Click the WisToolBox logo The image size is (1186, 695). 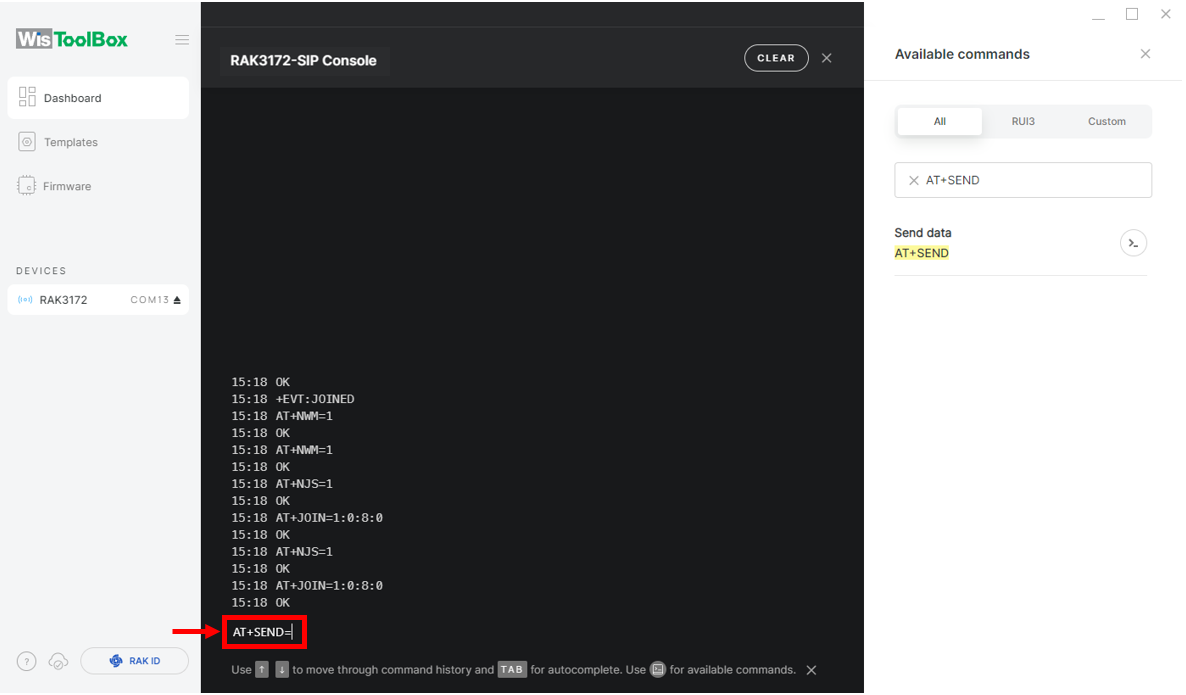coord(72,39)
